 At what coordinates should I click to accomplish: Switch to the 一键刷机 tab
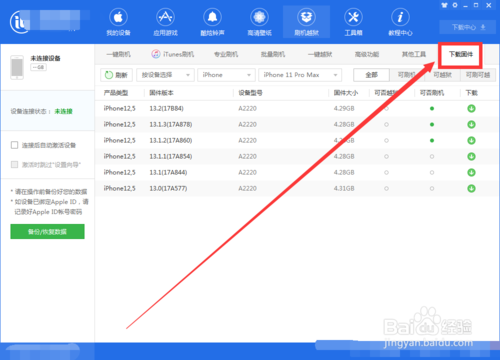(x=119, y=54)
